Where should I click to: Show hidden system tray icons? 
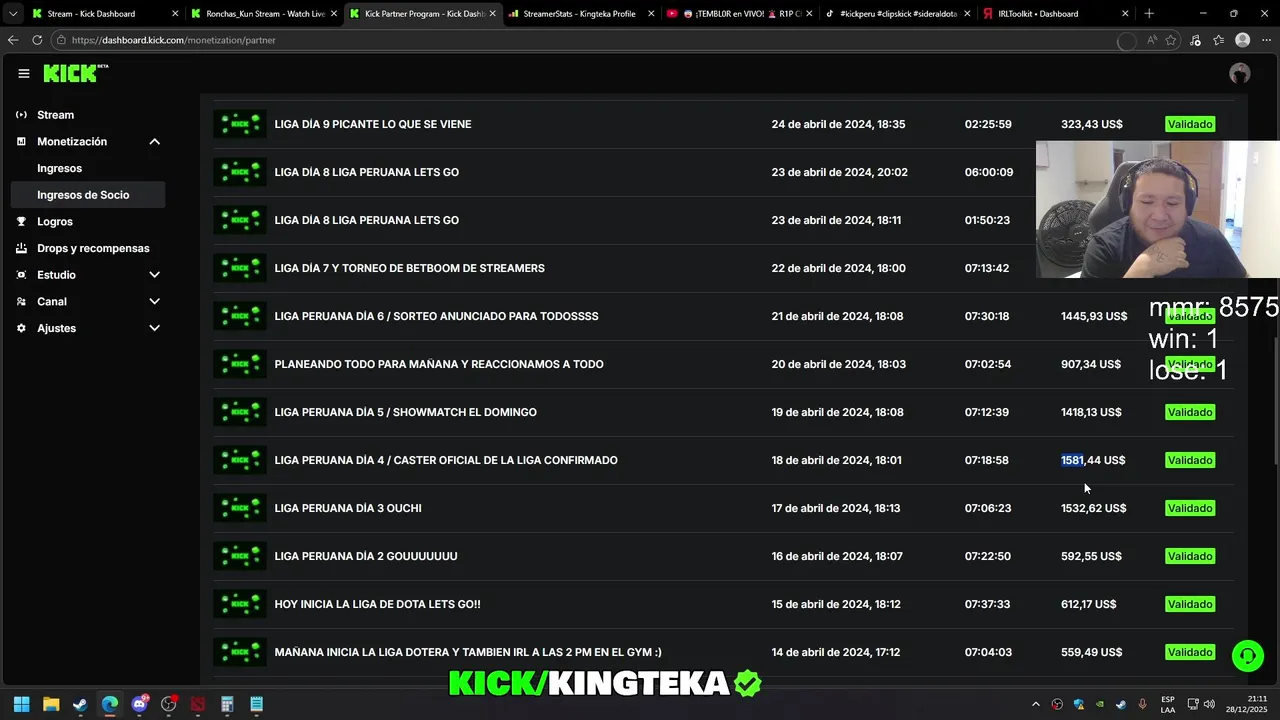click(1036, 704)
